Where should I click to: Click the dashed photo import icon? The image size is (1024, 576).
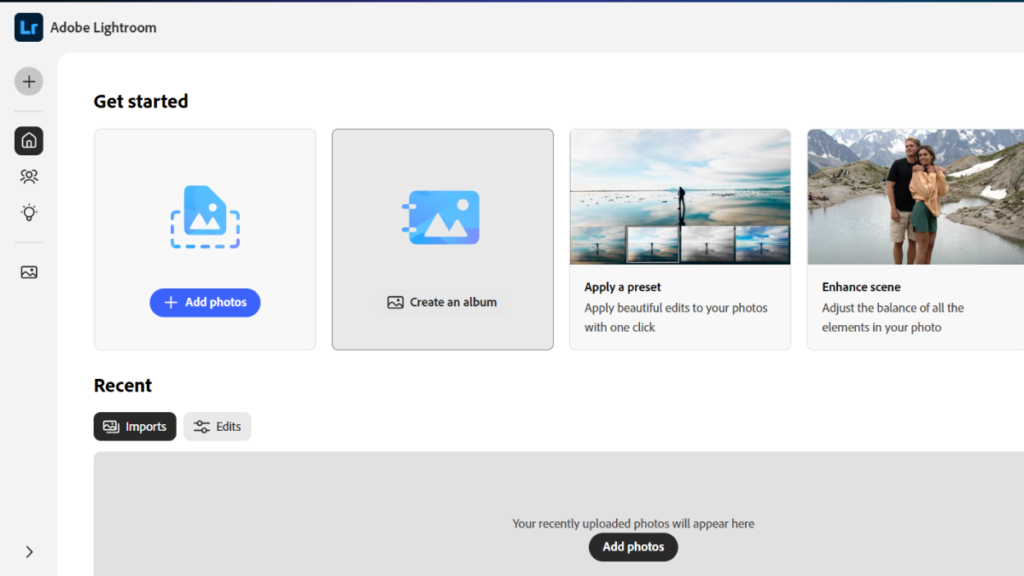click(x=204, y=216)
